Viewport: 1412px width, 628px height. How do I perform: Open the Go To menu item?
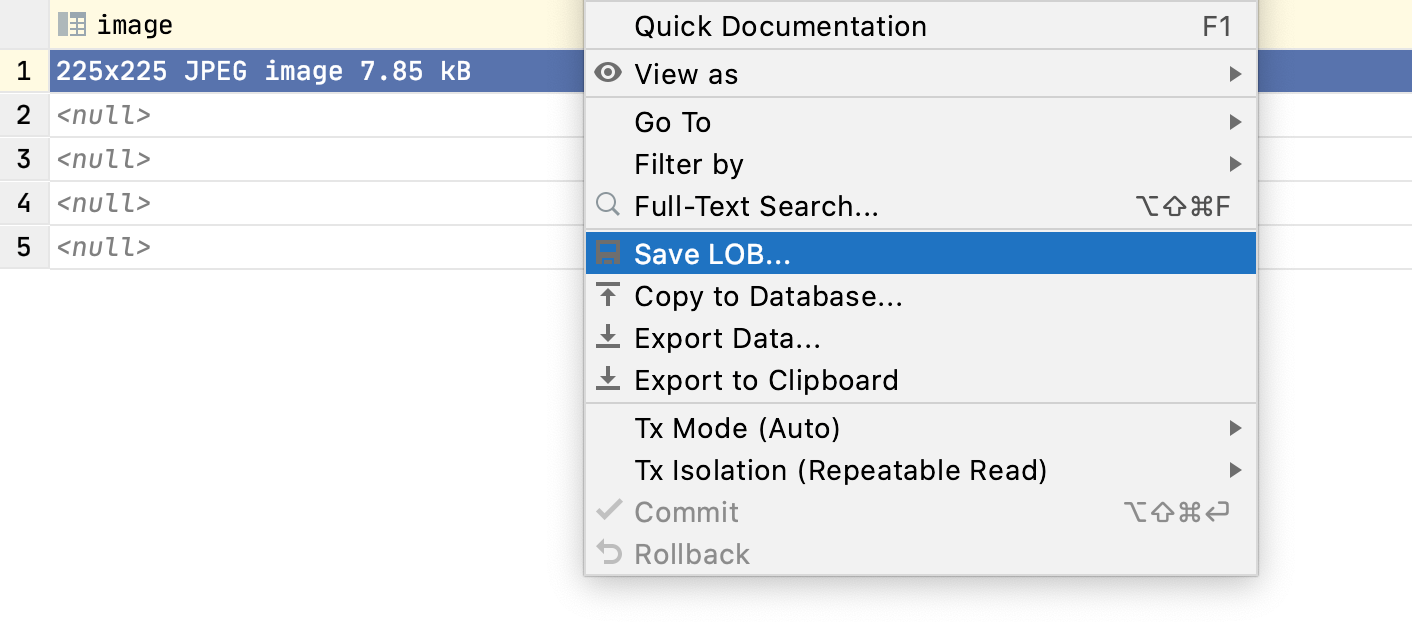point(672,121)
